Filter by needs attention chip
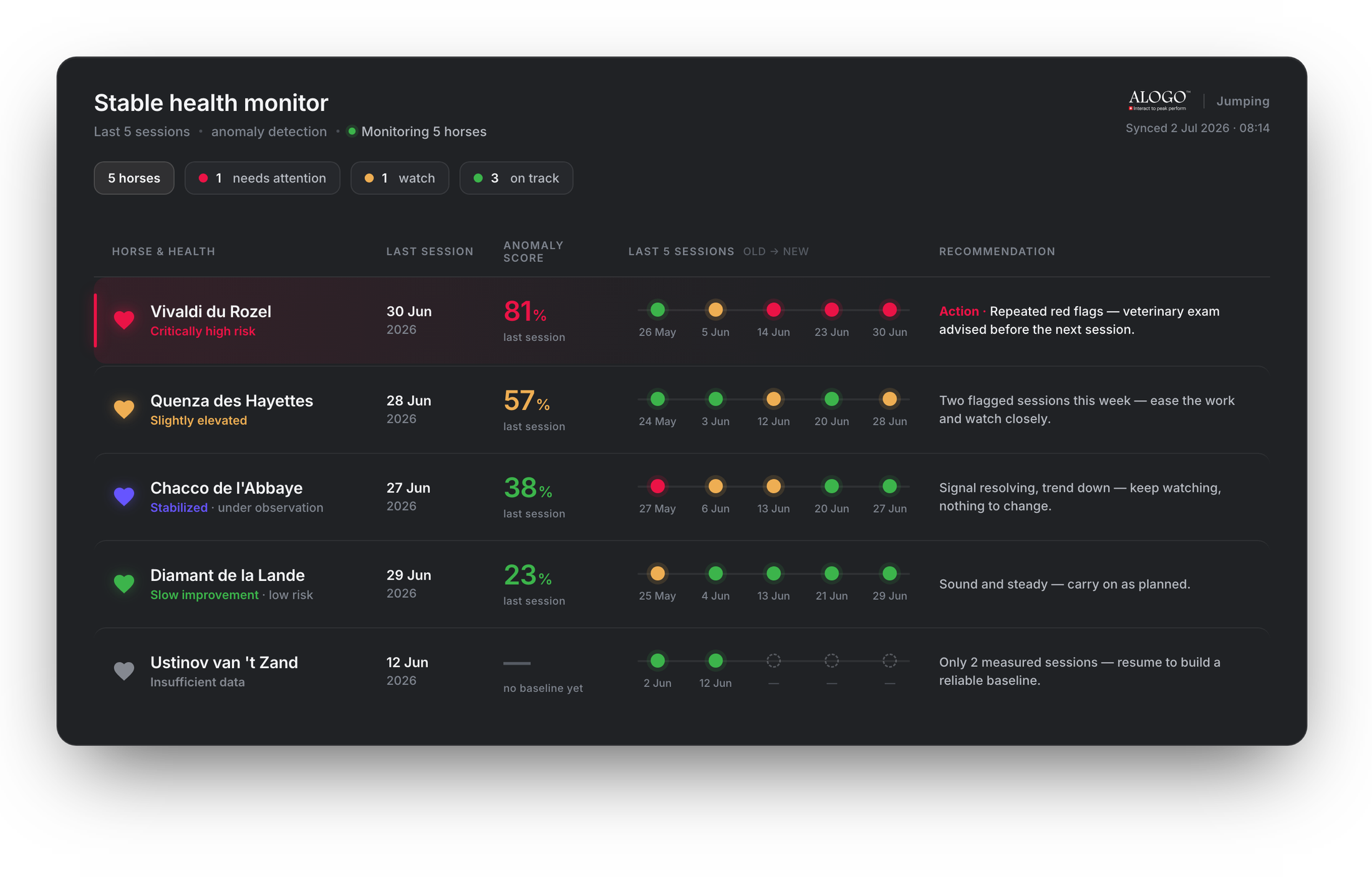The image size is (1372, 882). [262, 178]
